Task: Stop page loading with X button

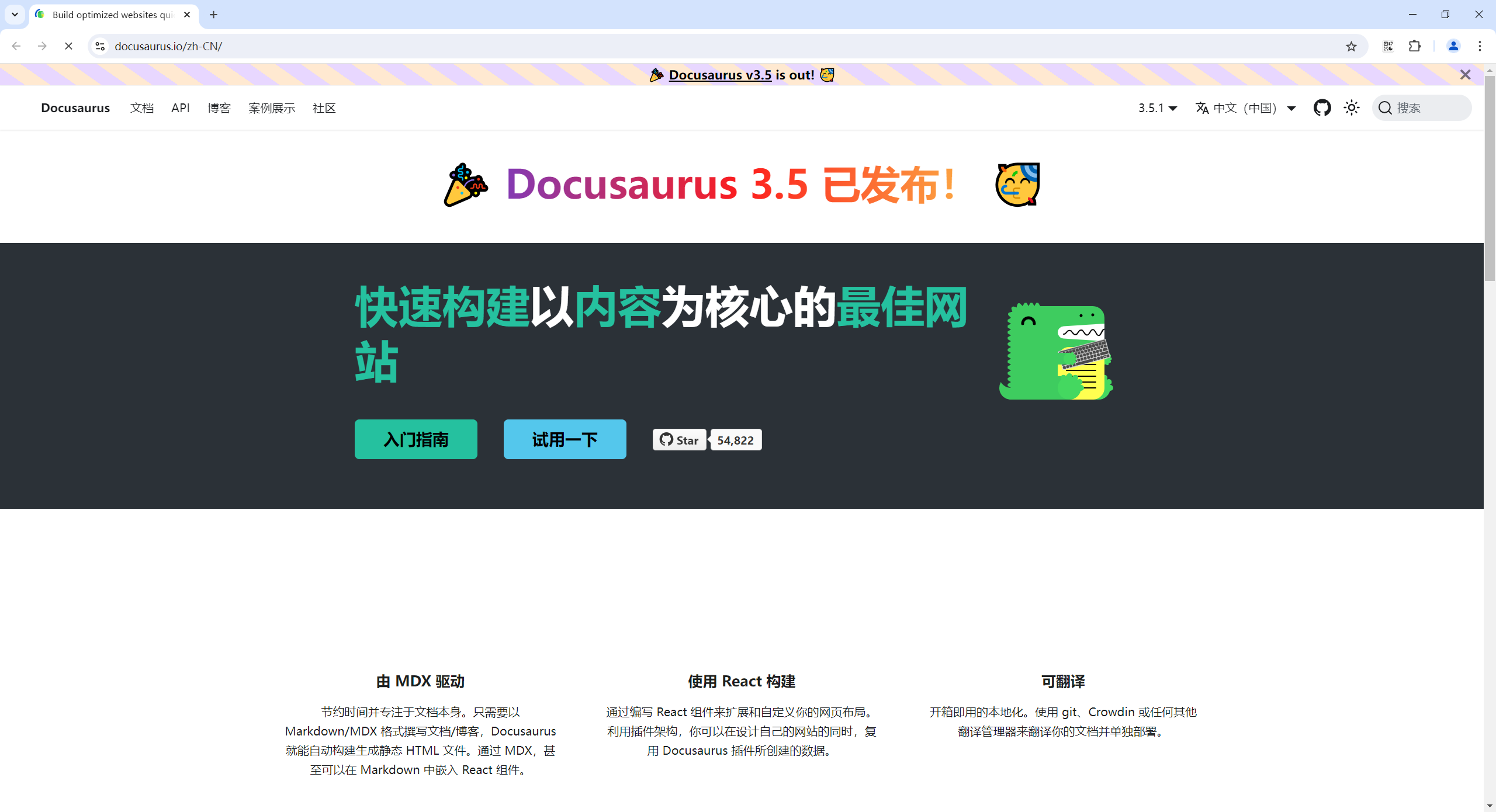Action: [68, 46]
